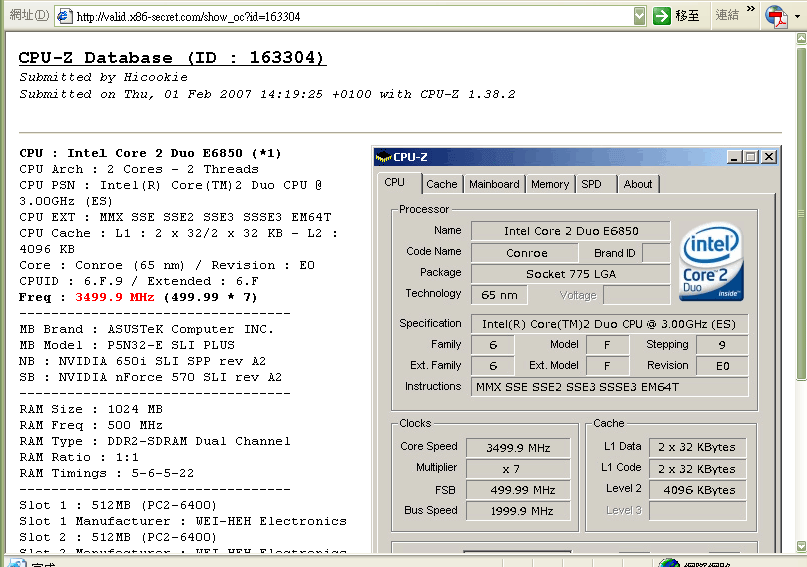Viewport: 807px width, 567px height.
Task: Maximize the CPU-Z window
Action: click(751, 157)
